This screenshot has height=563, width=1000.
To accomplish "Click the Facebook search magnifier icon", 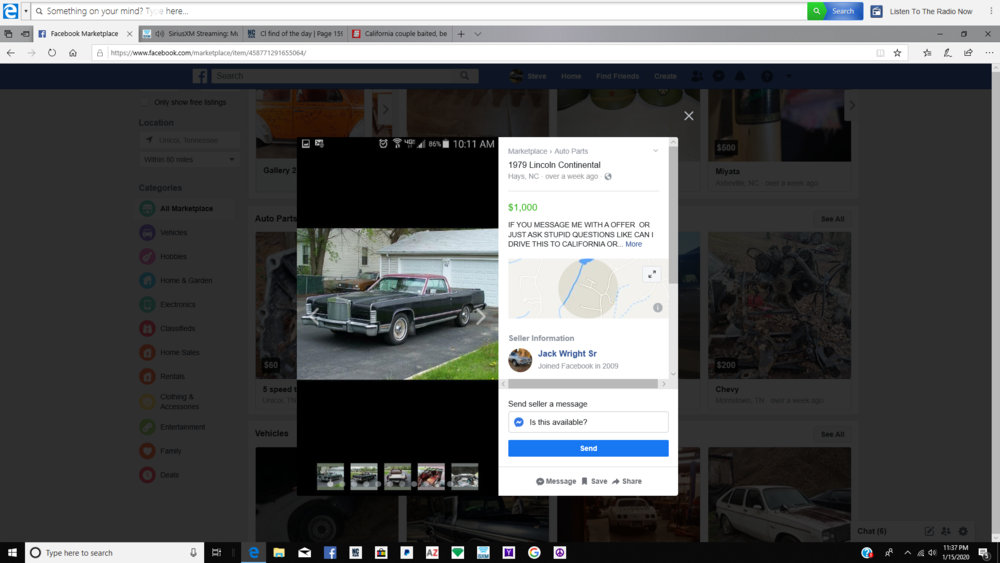I will (x=465, y=76).
